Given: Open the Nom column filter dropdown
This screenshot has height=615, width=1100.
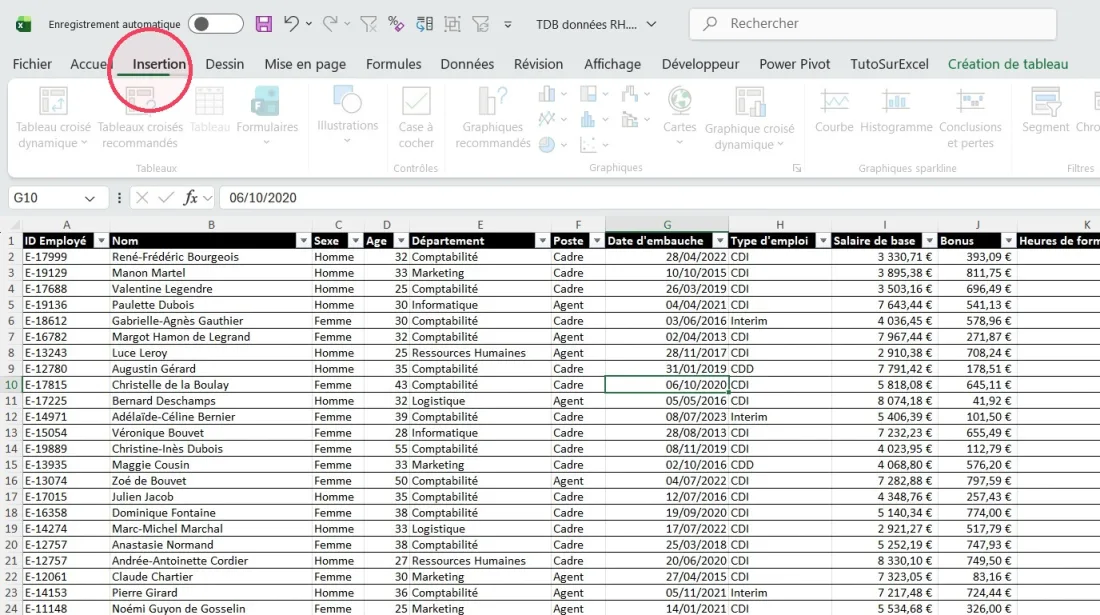Looking at the screenshot, I should pos(303,241).
